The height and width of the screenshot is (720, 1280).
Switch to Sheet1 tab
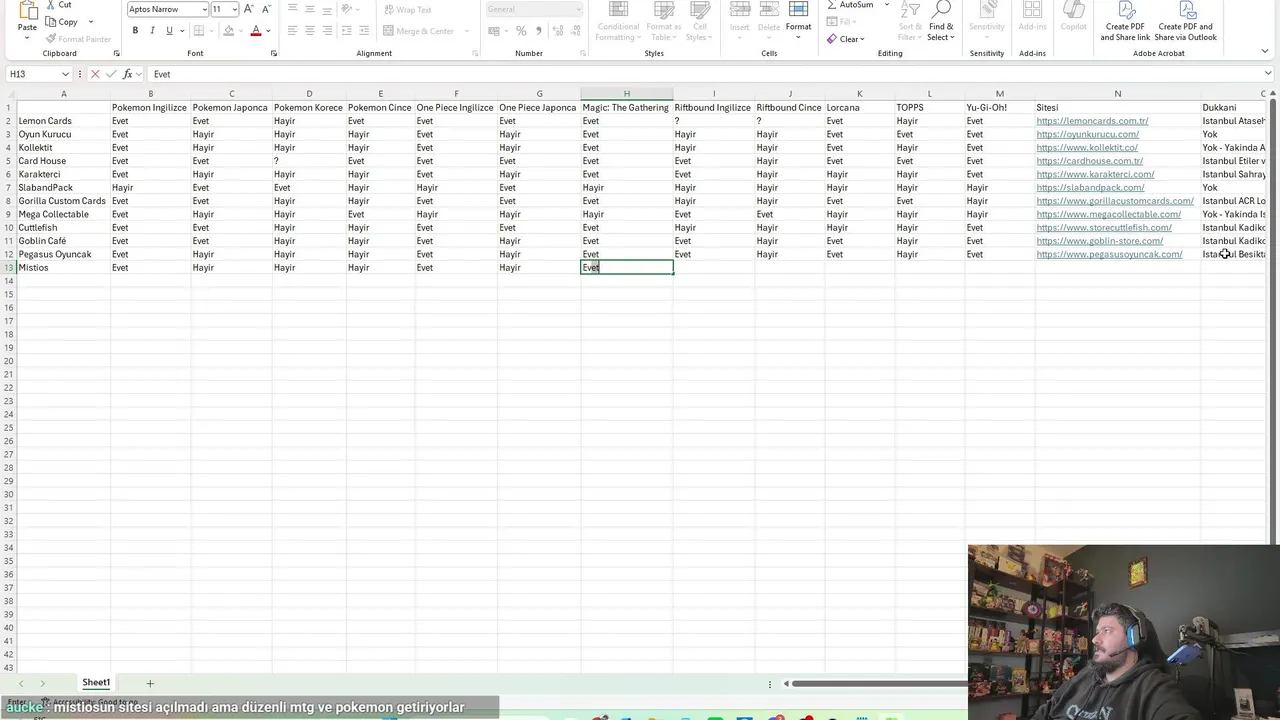[96, 683]
